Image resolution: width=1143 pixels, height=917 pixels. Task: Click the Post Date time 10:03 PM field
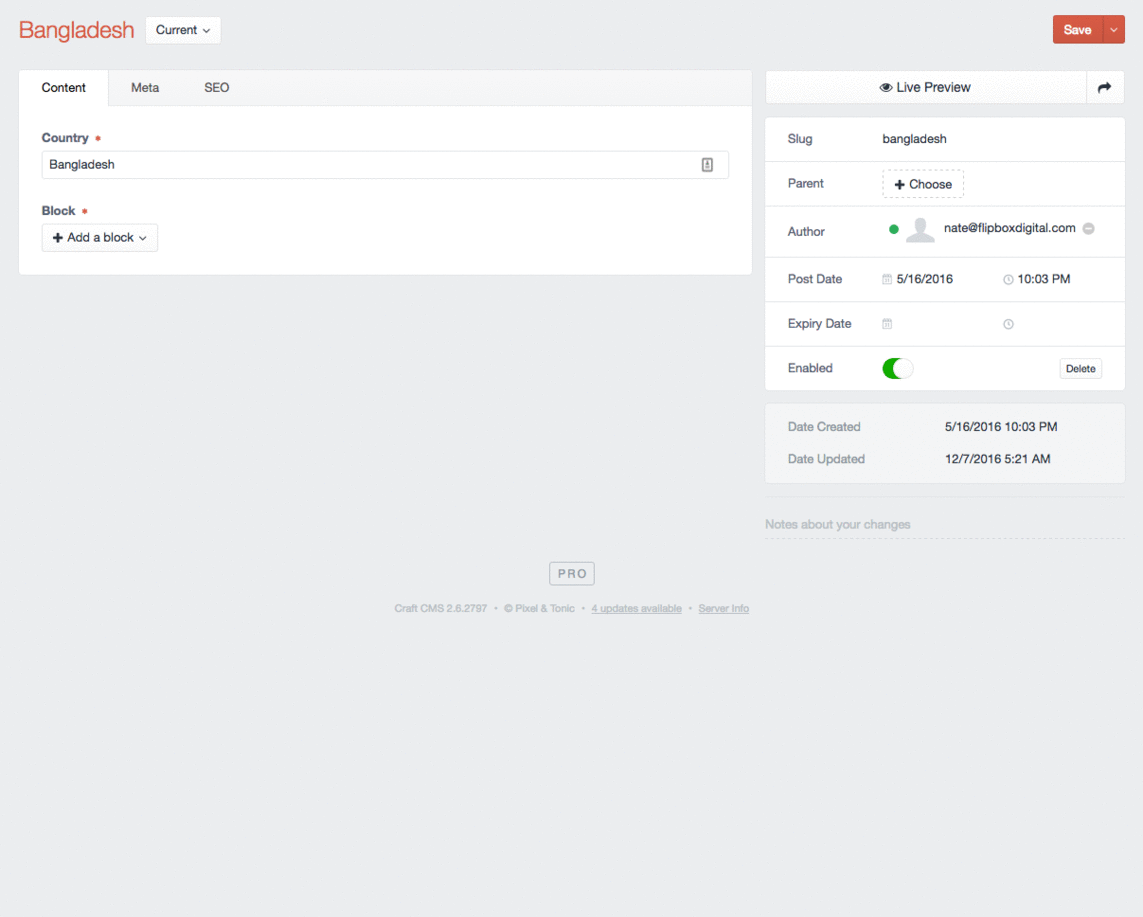1044,279
